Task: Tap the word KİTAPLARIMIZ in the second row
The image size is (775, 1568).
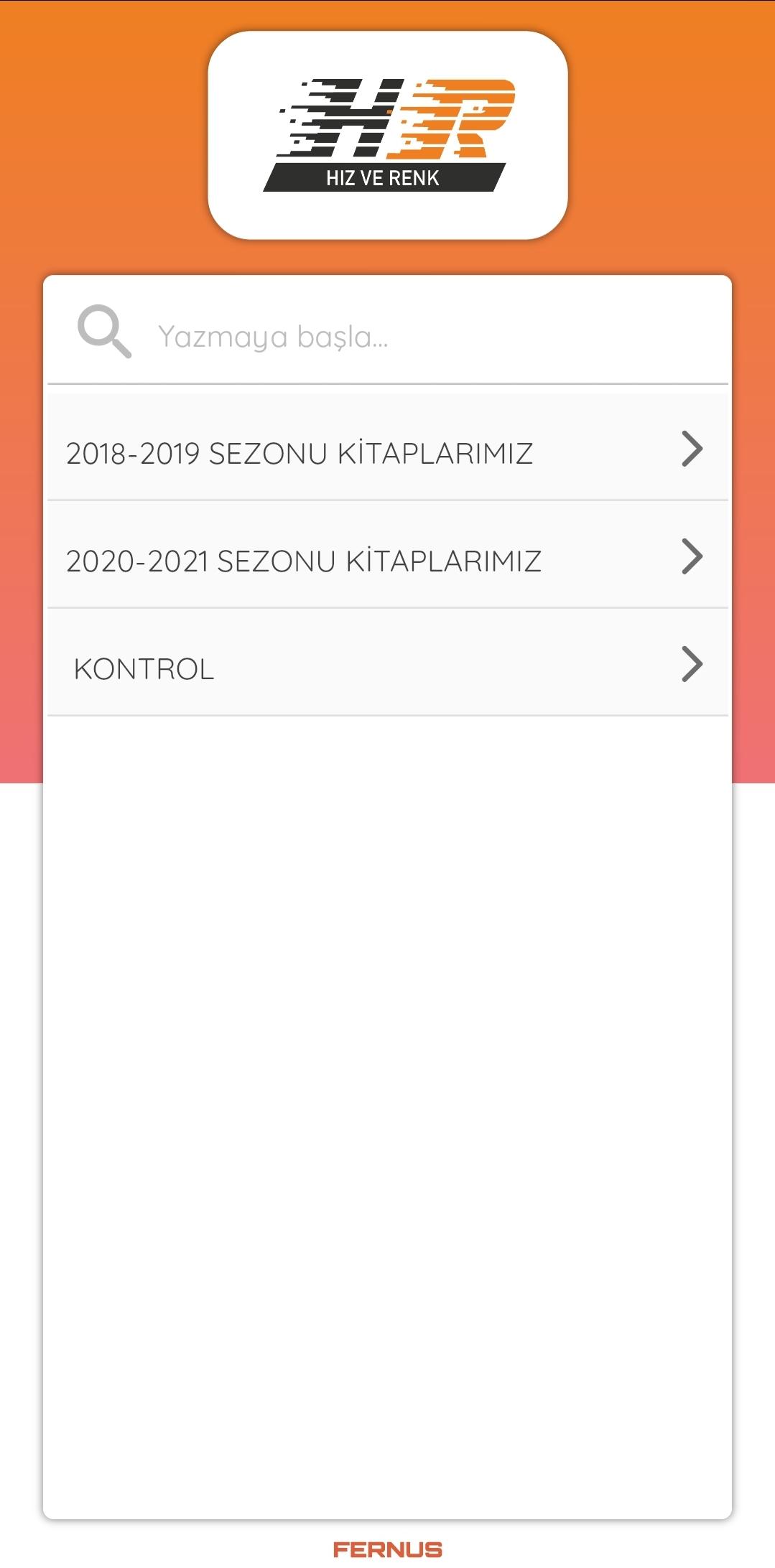Action: pyautogui.click(x=444, y=561)
